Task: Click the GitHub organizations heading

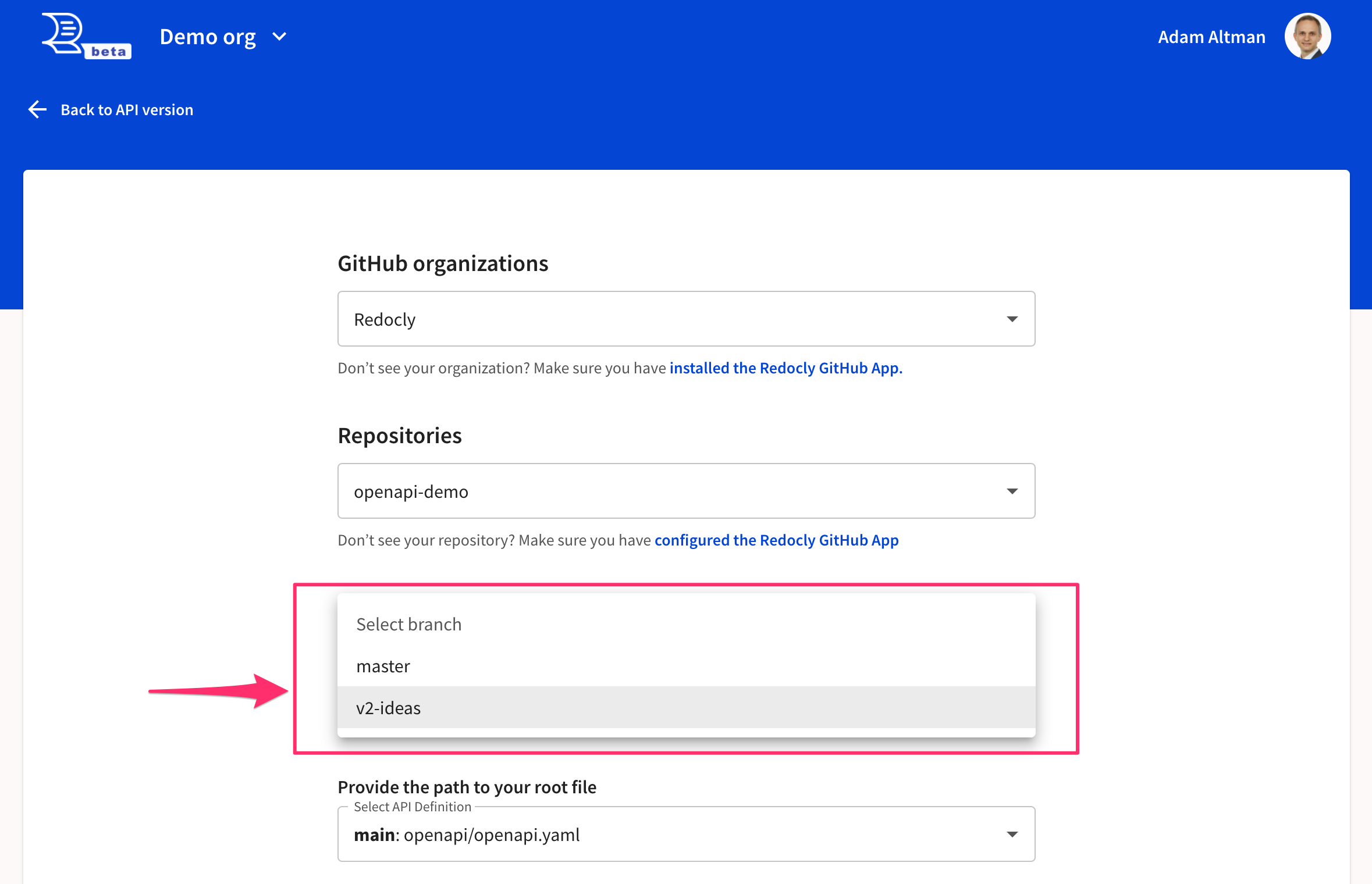Action: click(443, 263)
